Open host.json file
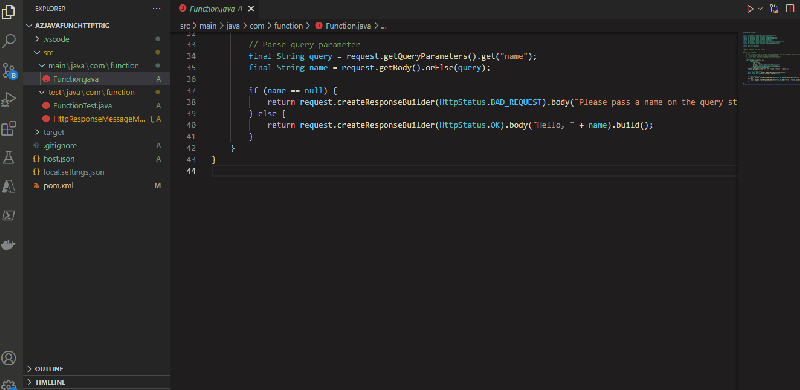The image size is (800, 390). coord(59,159)
